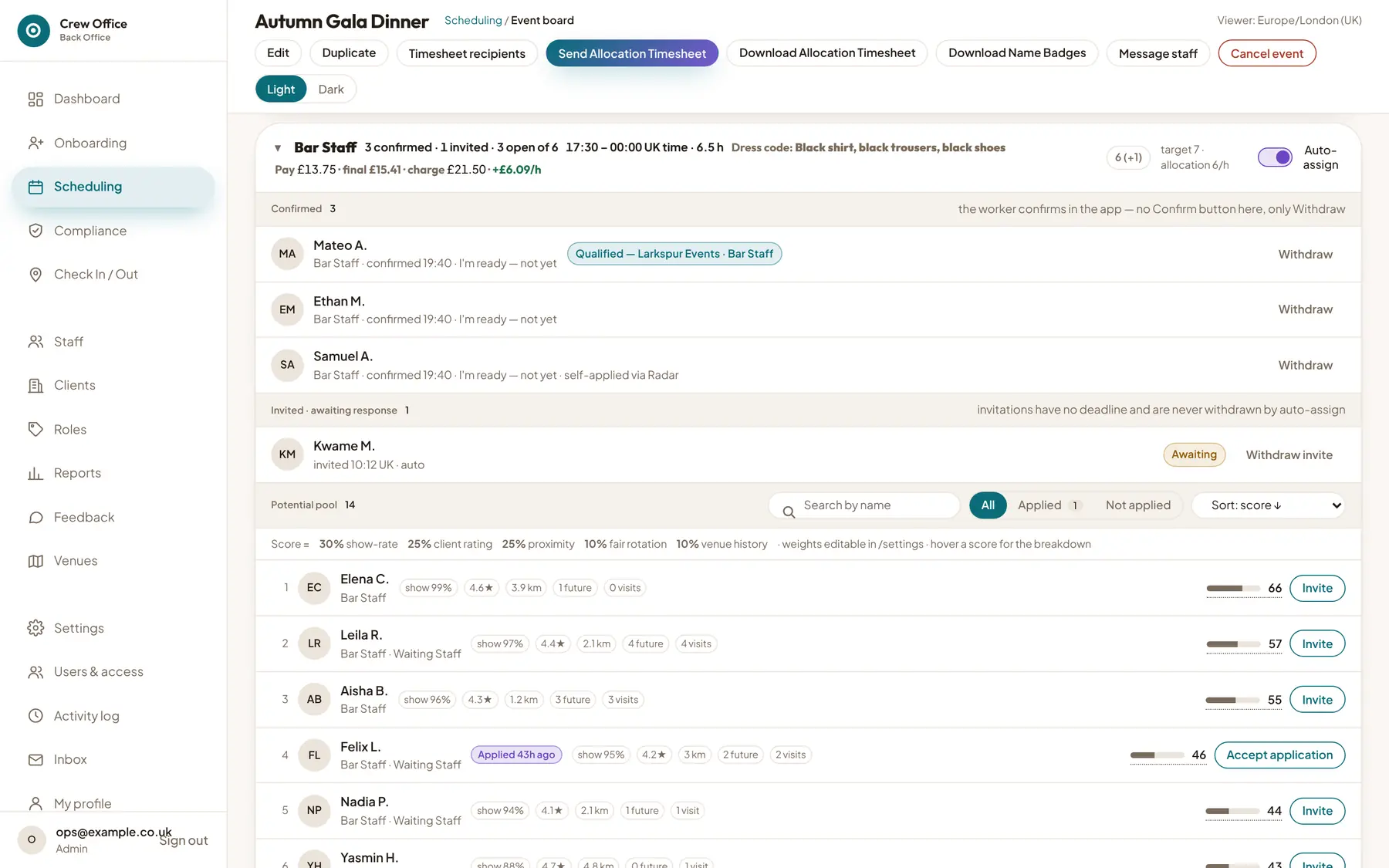Click Download Name Badges
1389x868 pixels.
[x=1017, y=53]
